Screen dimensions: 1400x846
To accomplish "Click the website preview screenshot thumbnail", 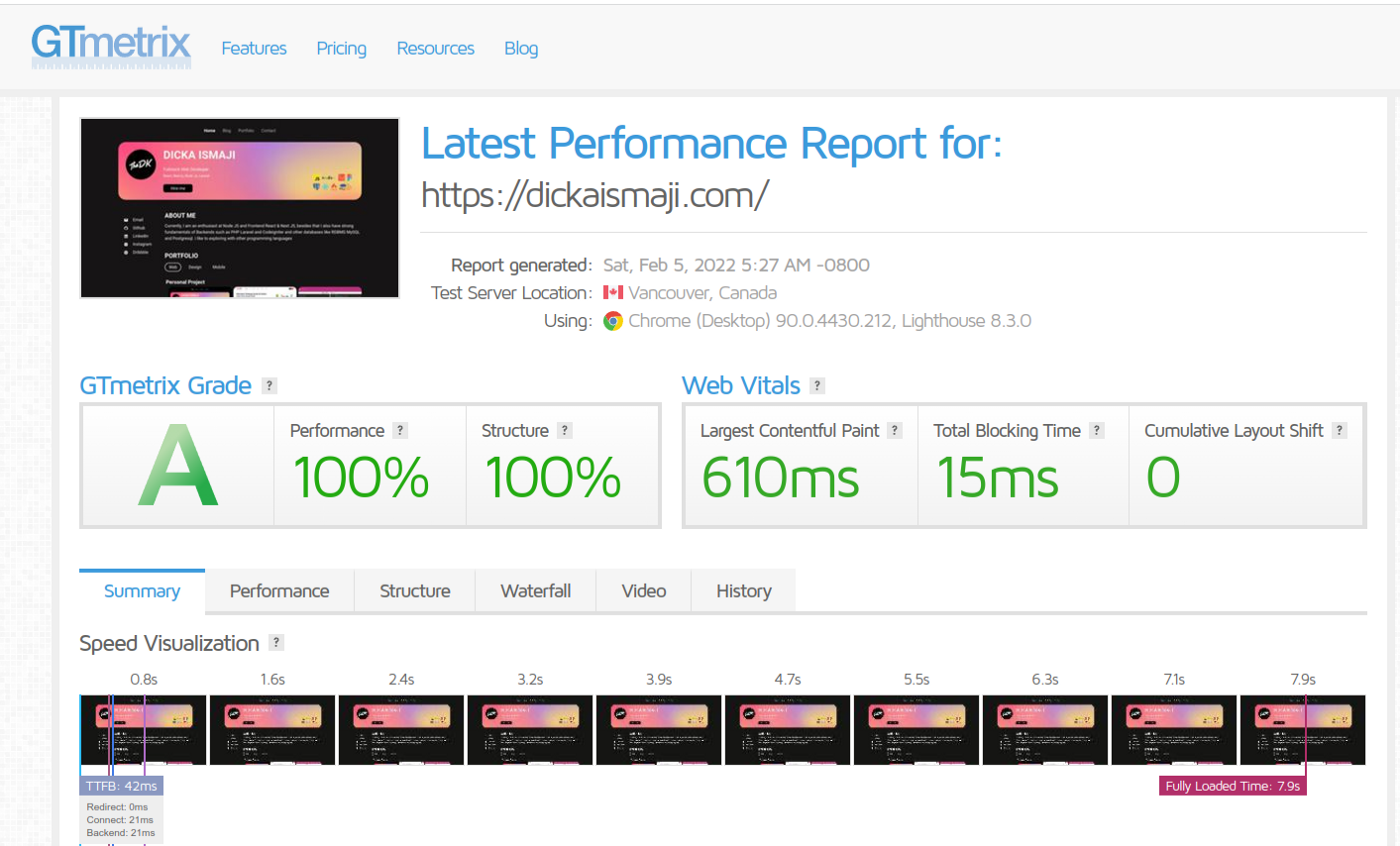I will tap(238, 207).
